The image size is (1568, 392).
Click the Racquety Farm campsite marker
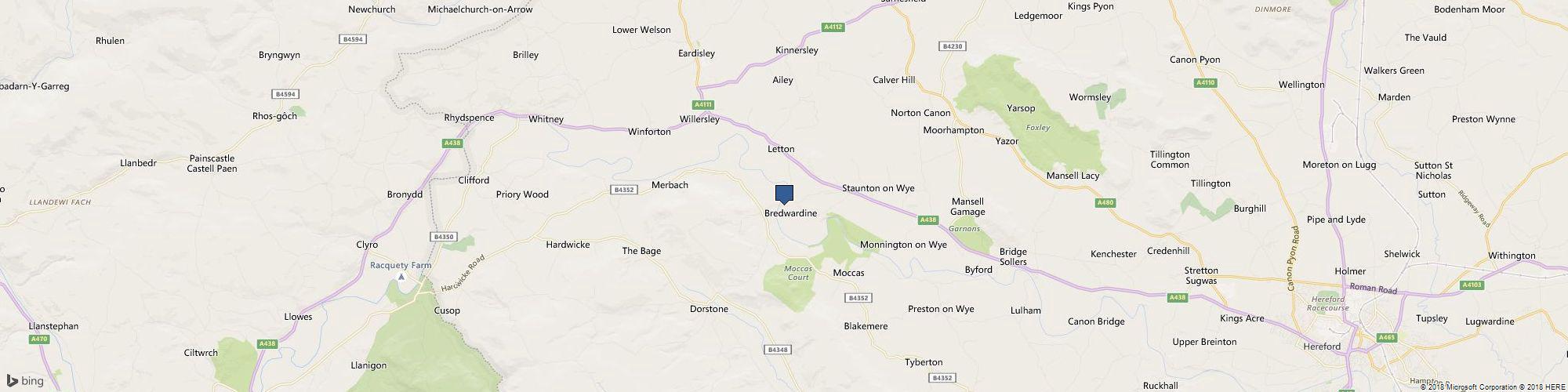(x=401, y=277)
